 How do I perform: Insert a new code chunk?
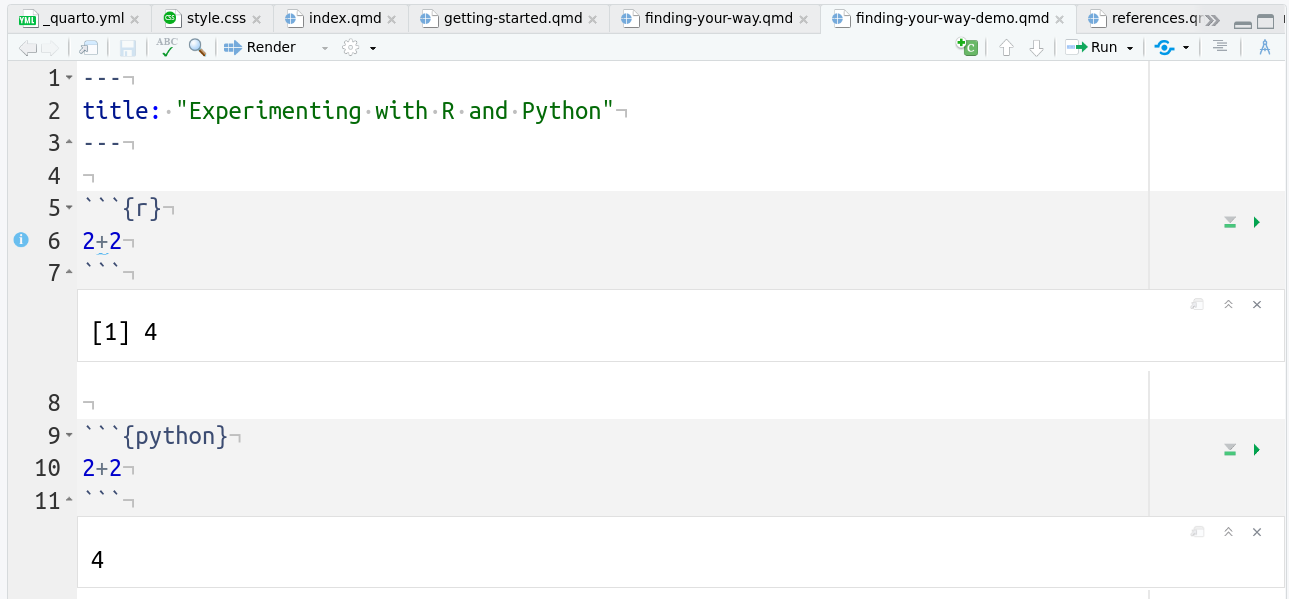pos(967,47)
